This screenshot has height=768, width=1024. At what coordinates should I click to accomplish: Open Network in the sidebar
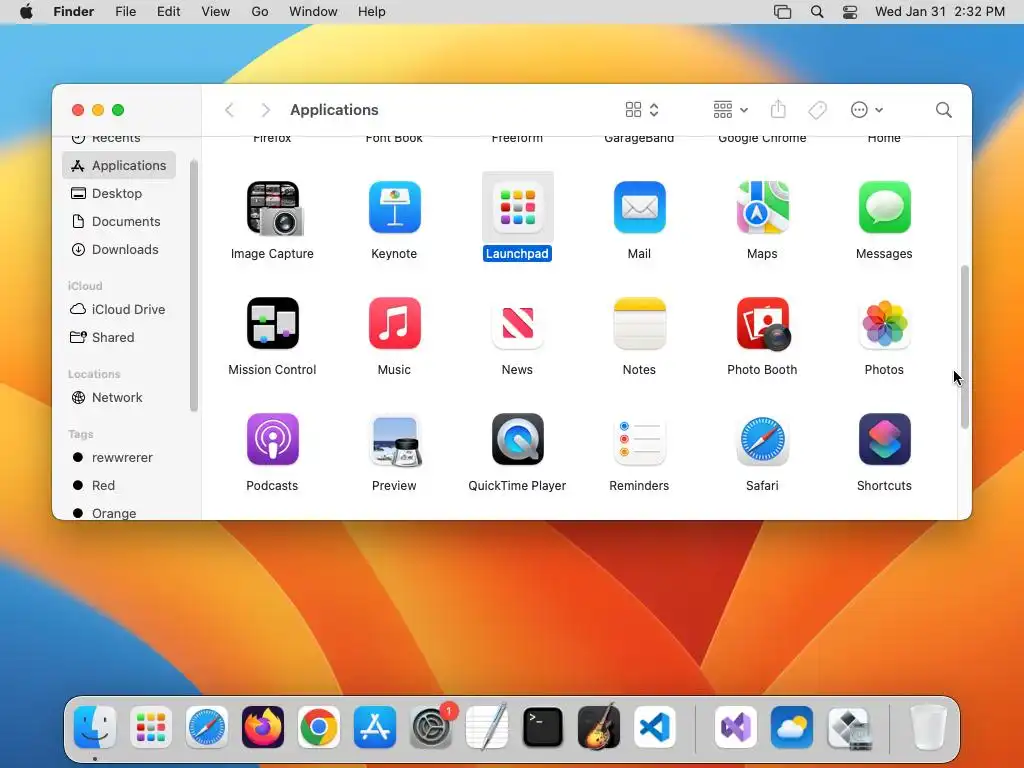click(119, 397)
